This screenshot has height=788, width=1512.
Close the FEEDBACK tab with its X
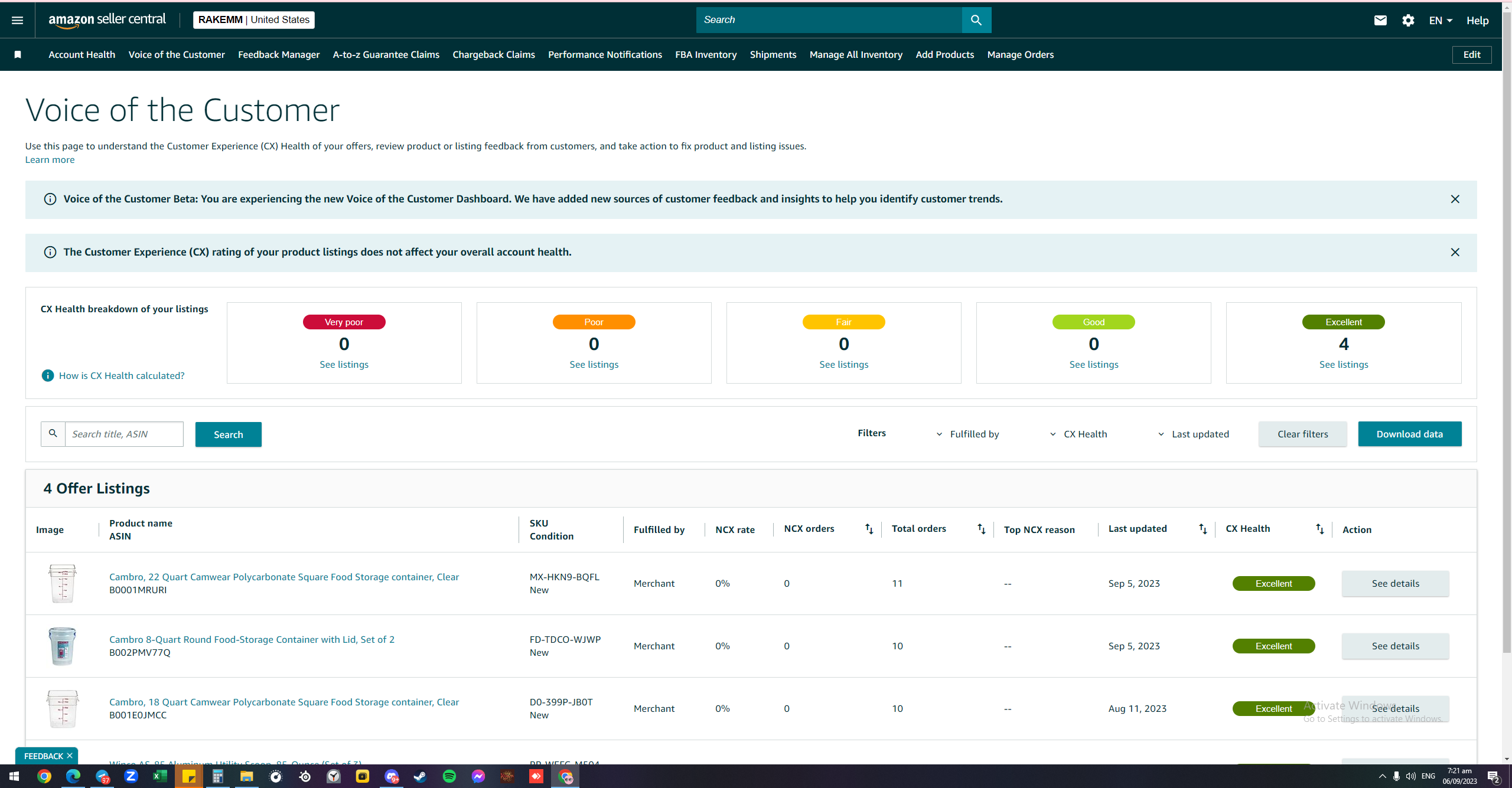[70, 756]
